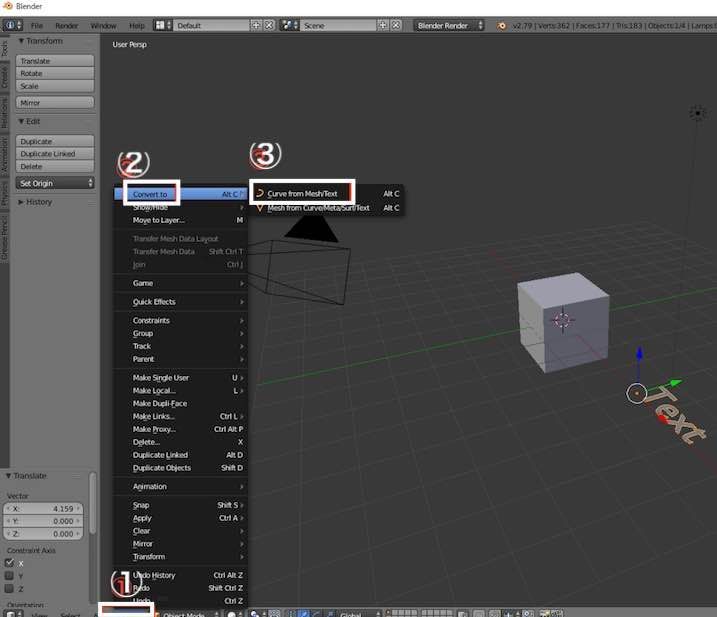Click the Duplicate button in Edit panel
The height and width of the screenshot is (617, 717).
tap(55, 141)
